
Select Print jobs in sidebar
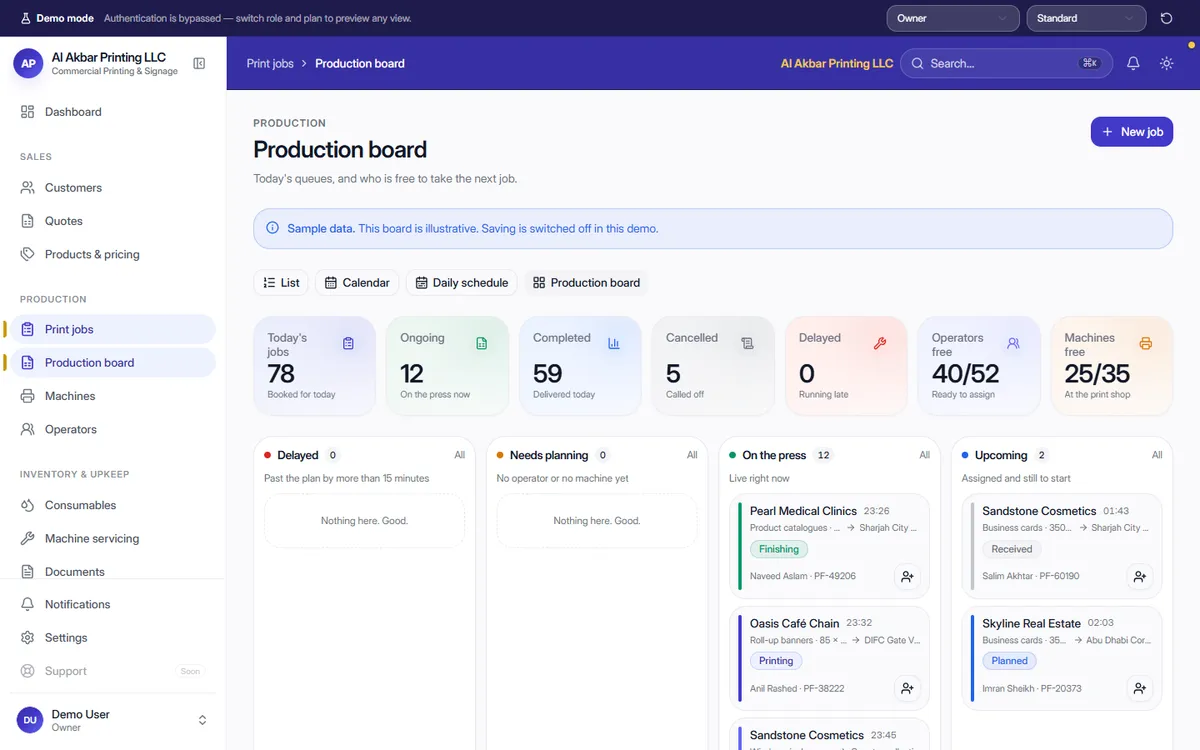[x=112, y=329]
